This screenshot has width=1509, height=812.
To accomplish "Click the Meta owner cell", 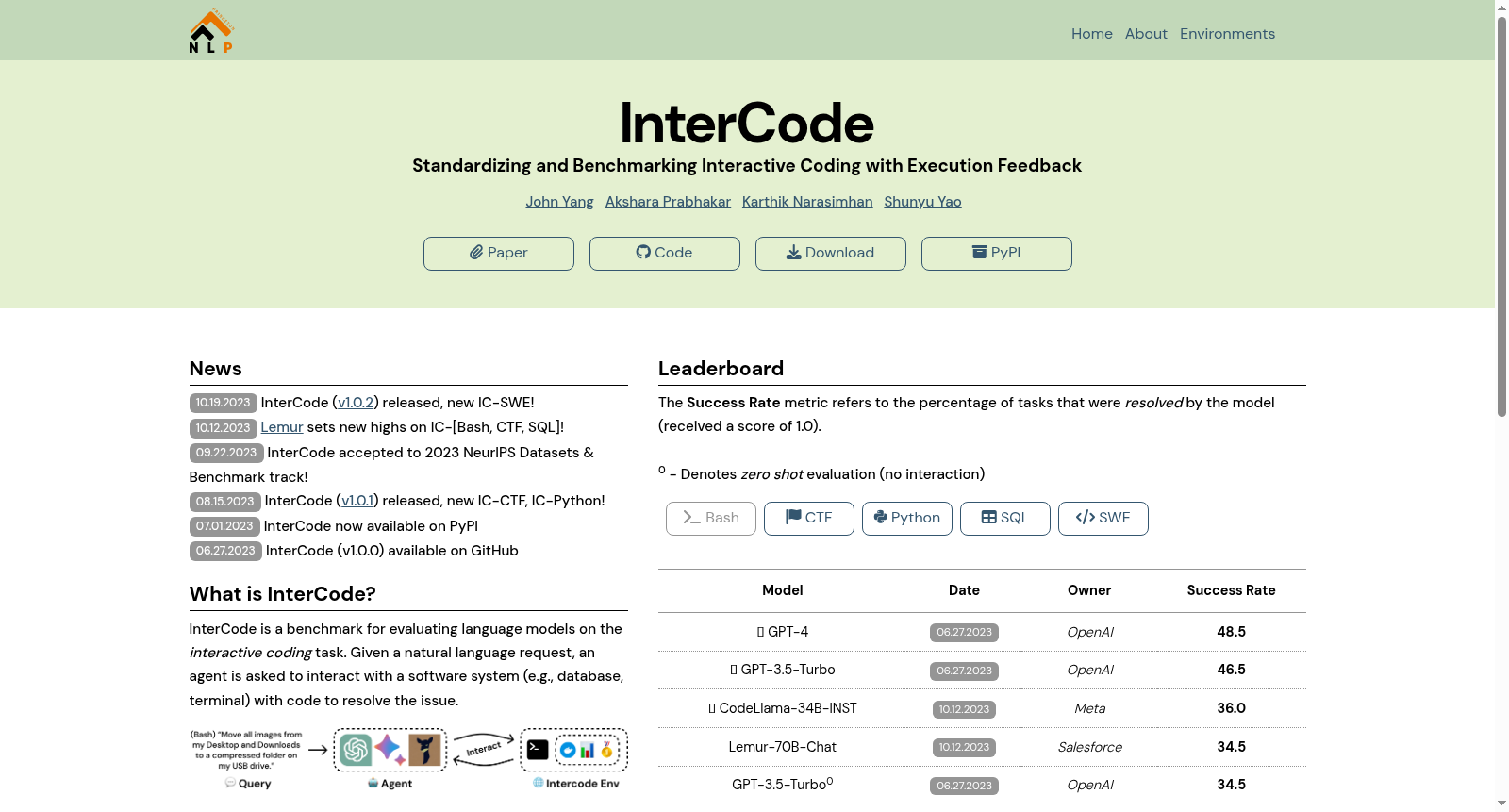I will coord(1089,708).
